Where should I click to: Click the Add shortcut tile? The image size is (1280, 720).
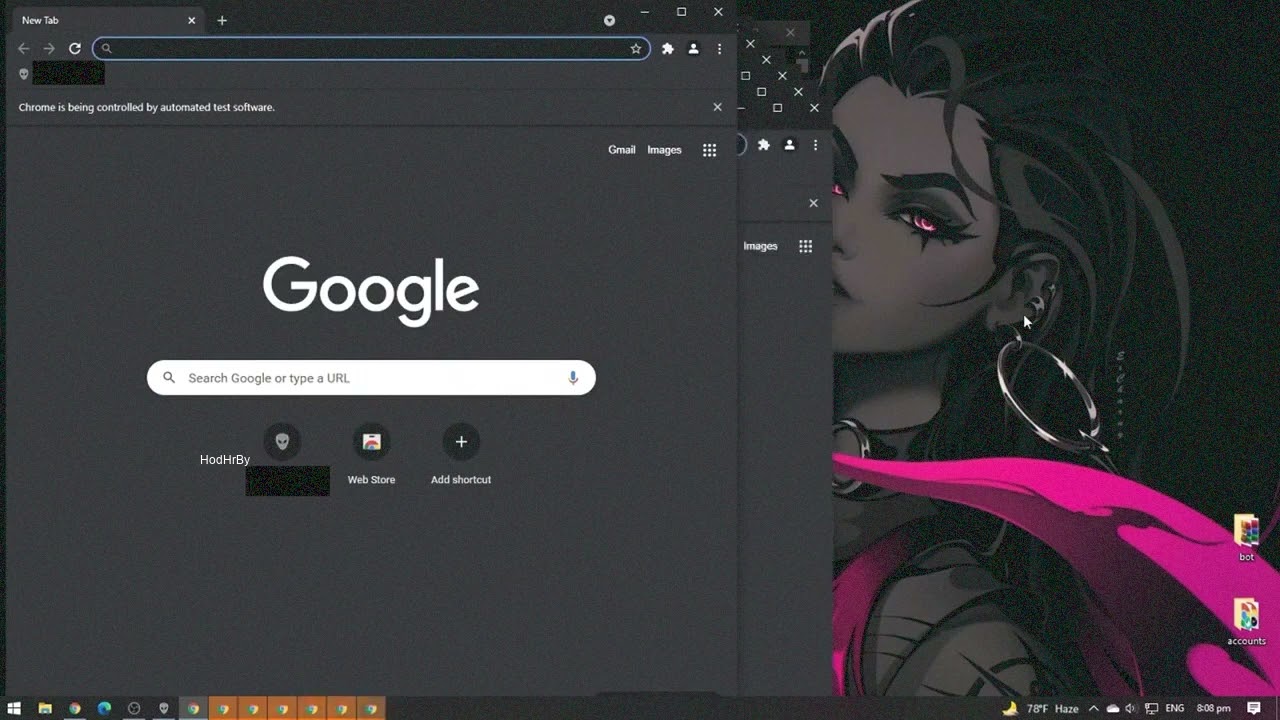(461, 454)
